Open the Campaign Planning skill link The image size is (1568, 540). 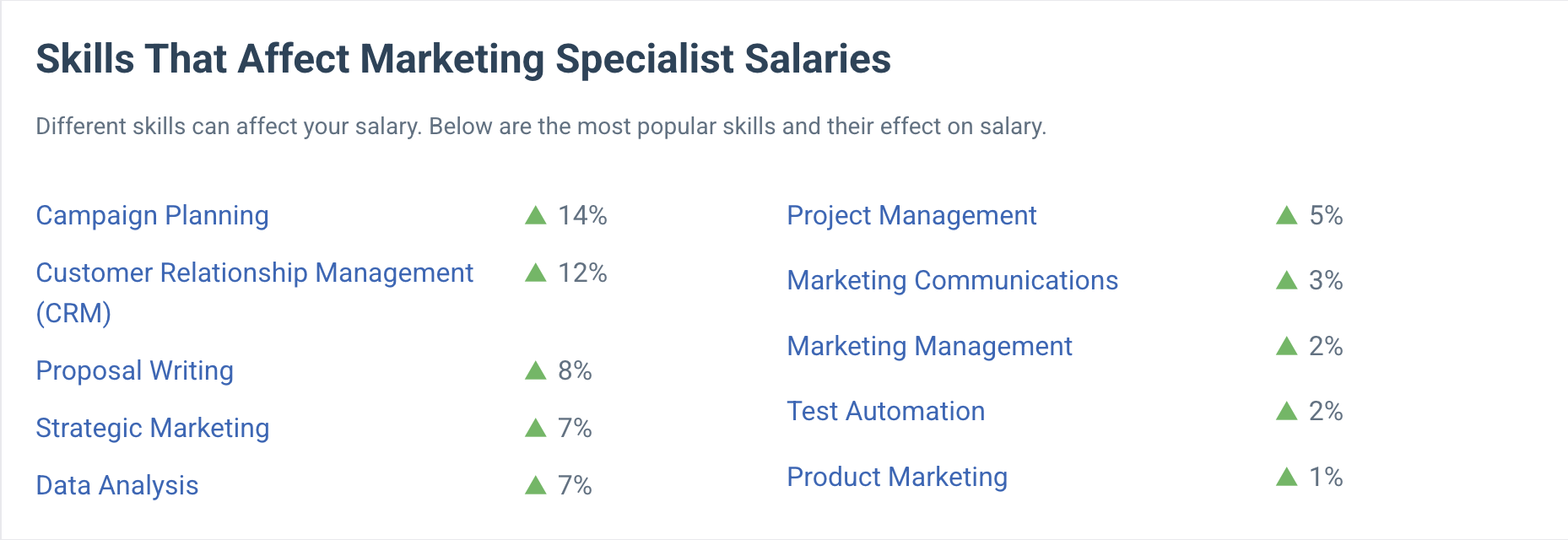tap(152, 216)
